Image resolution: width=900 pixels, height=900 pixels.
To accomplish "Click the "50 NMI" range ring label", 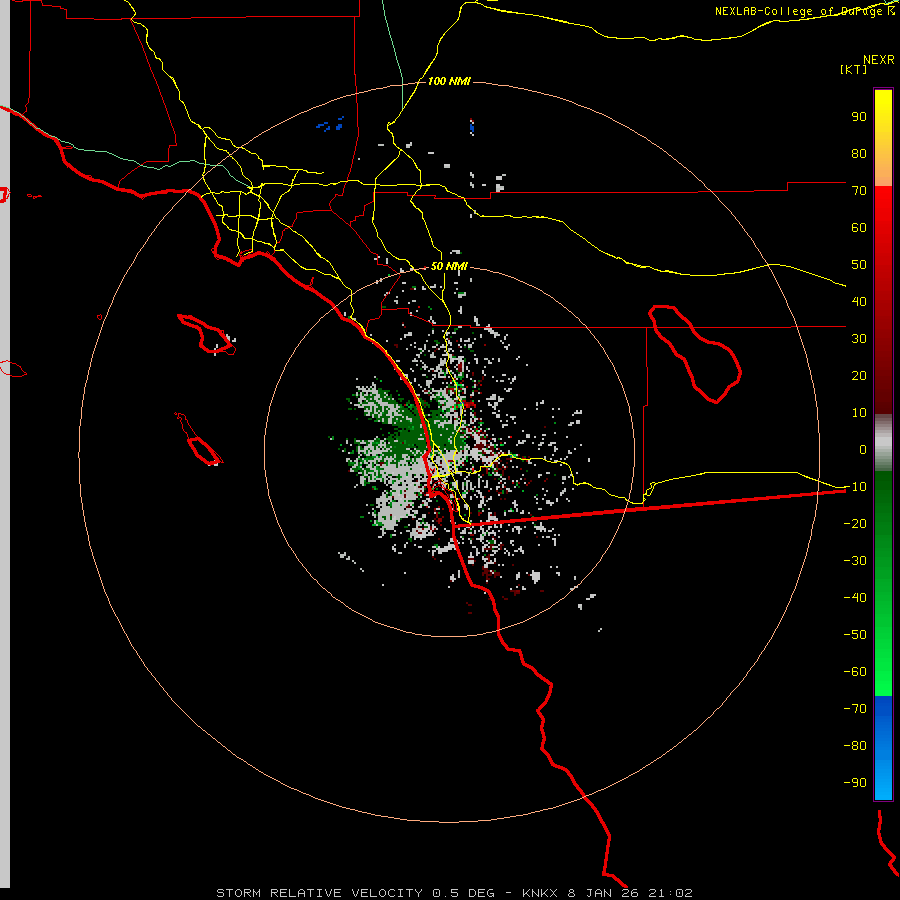I will pyautogui.click(x=449, y=266).
